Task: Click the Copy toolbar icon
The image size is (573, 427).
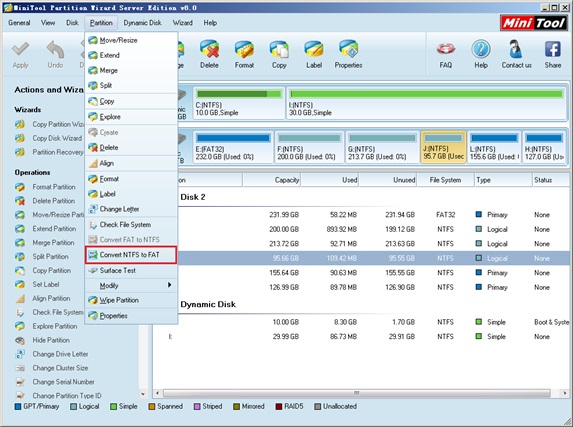Action: (279, 49)
